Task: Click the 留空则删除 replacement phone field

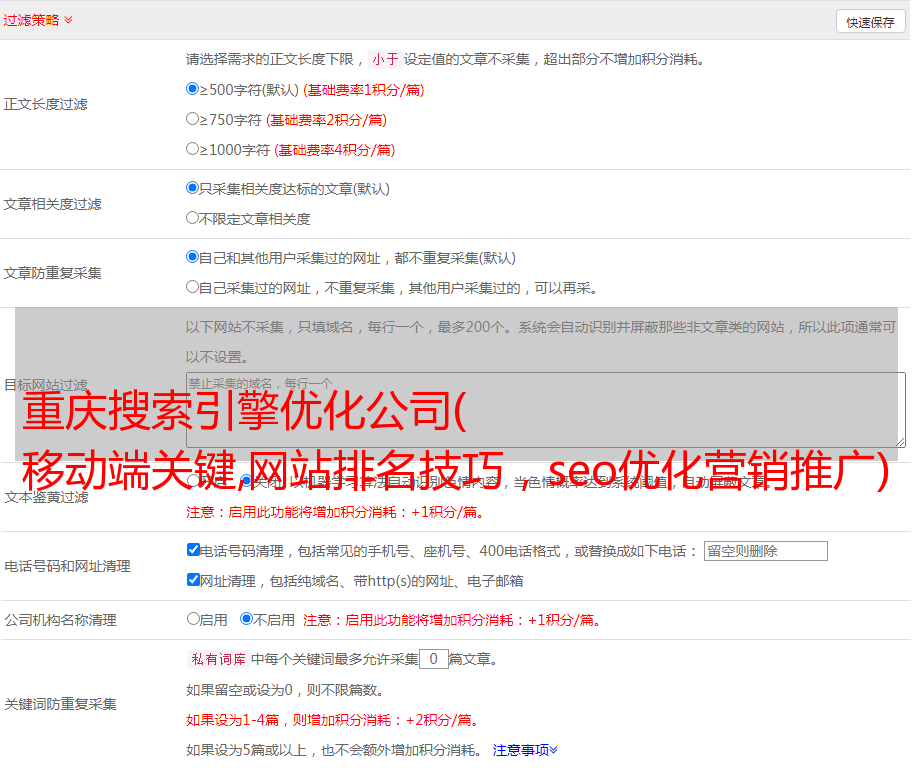Action: [765, 551]
